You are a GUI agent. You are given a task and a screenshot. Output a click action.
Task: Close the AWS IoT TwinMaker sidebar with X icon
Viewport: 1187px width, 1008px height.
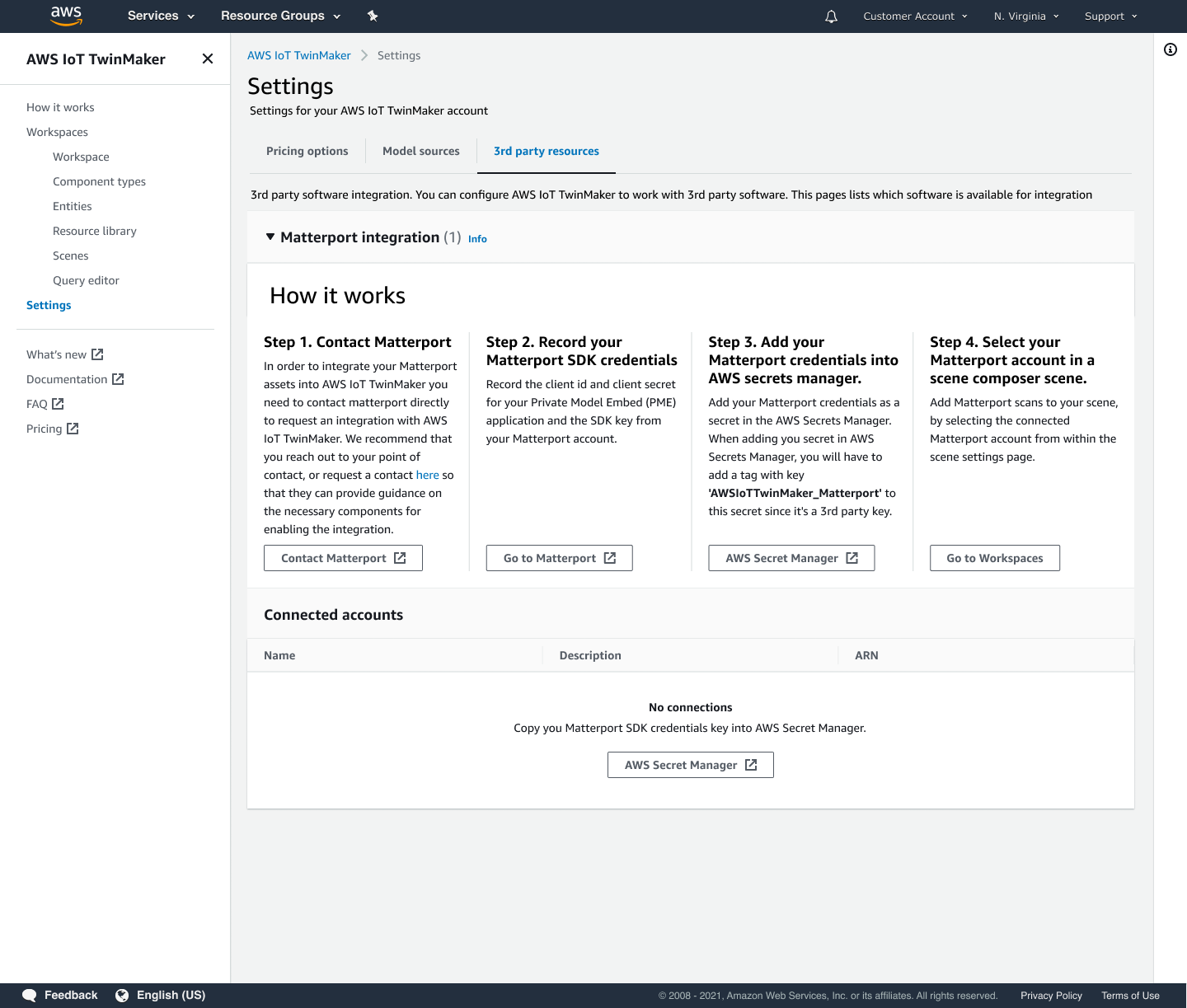pyautogui.click(x=207, y=59)
